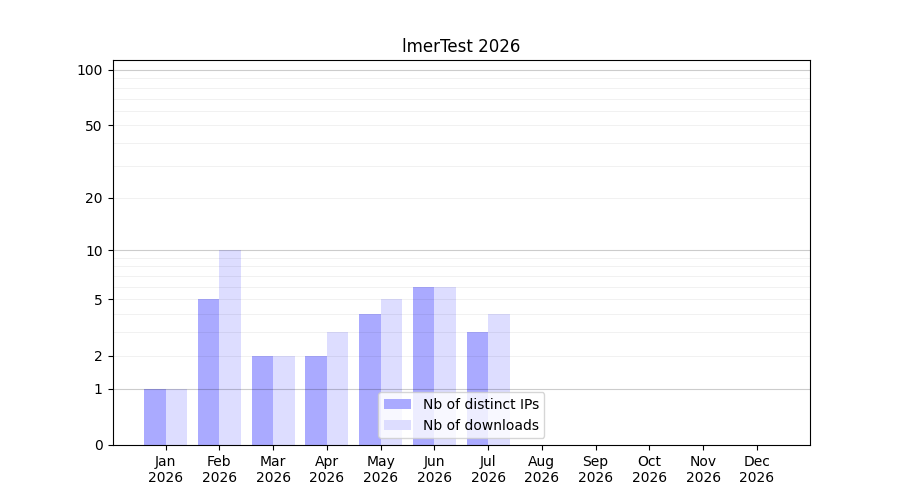This screenshot has width=900, height=500.
Task: Click the y-axis tick label '2'
Action: 98,356
